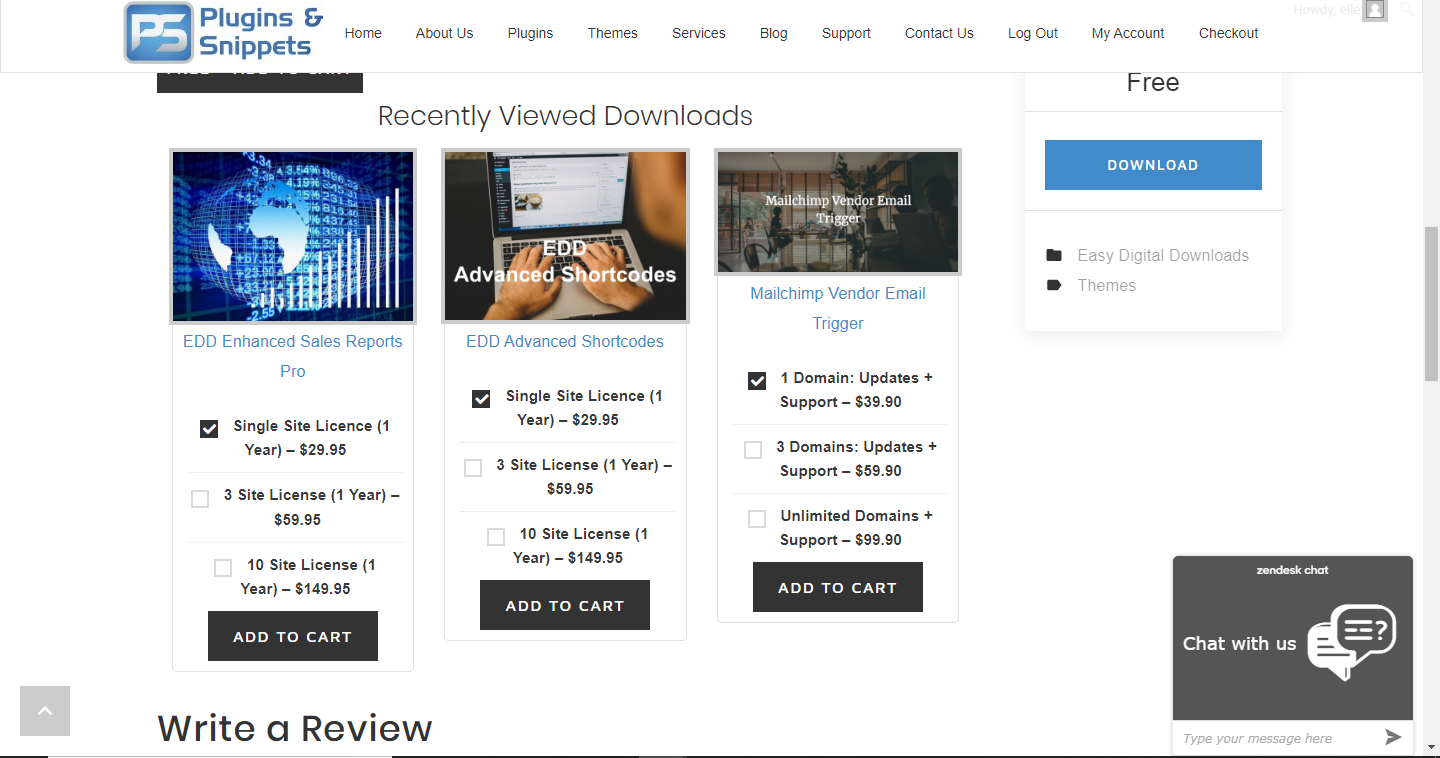
Task: Click the Howdy greeting text
Action: (x=1325, y=10)
